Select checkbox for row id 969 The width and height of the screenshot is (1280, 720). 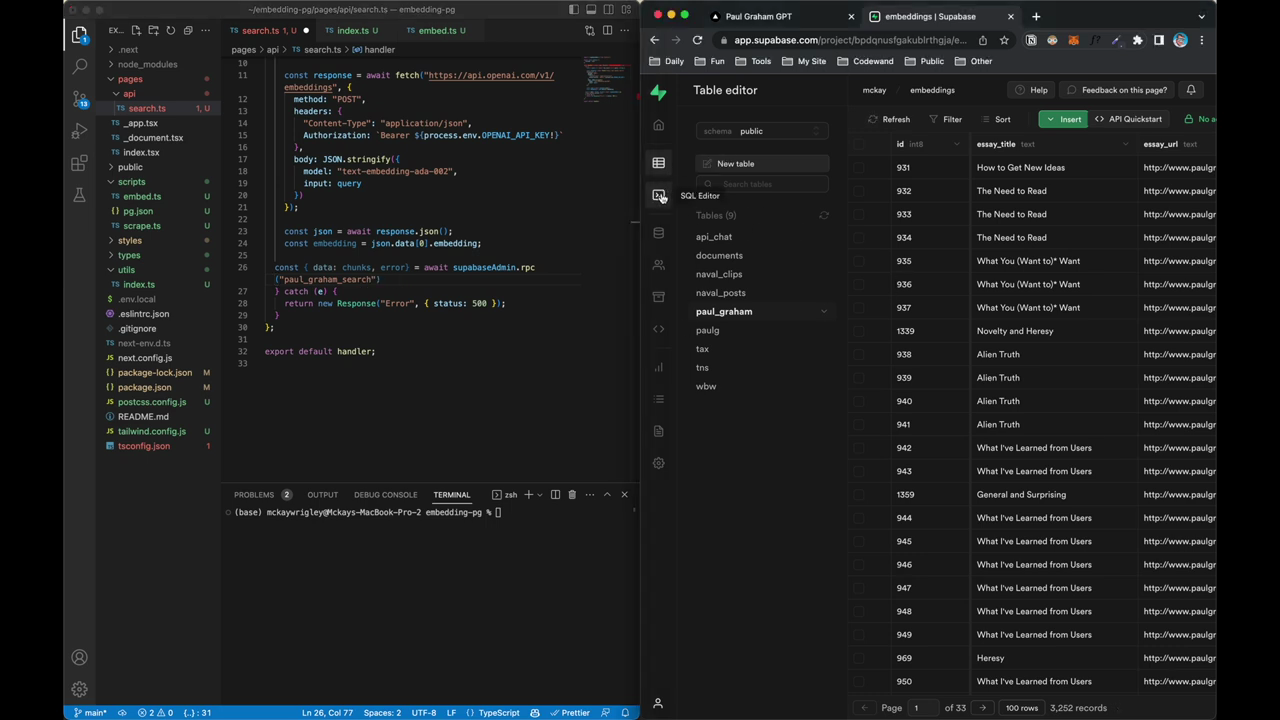click(858, 658)
